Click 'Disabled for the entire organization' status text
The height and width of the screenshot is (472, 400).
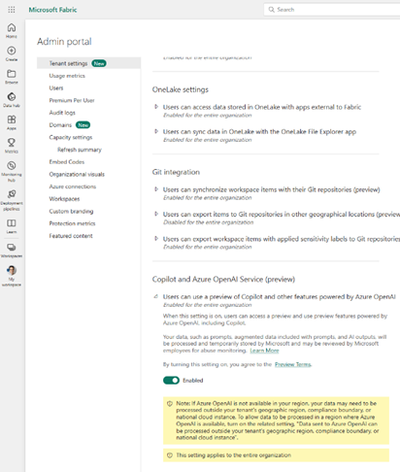[208, 222]
